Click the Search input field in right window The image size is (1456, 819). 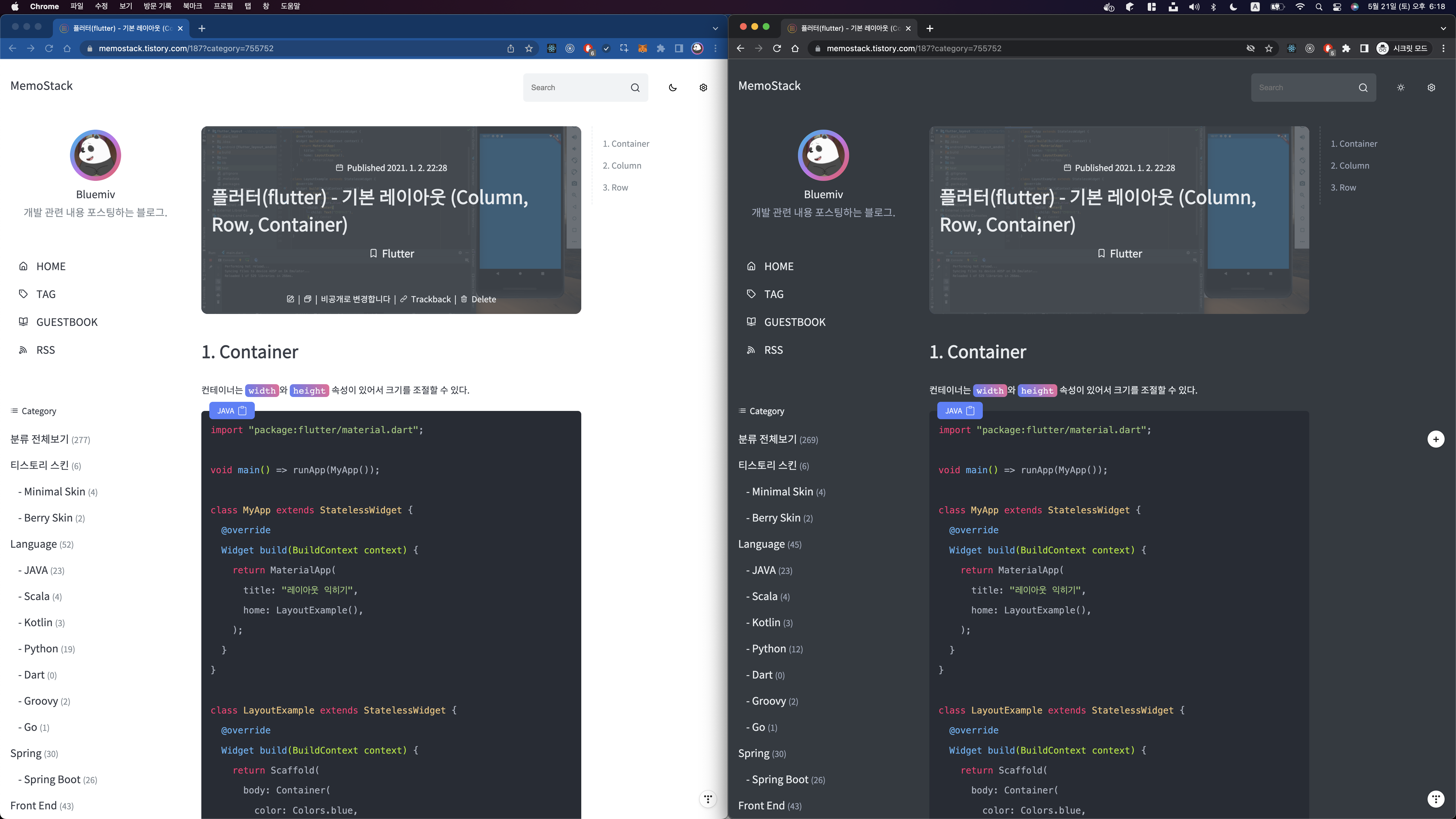pos(1300,88)
